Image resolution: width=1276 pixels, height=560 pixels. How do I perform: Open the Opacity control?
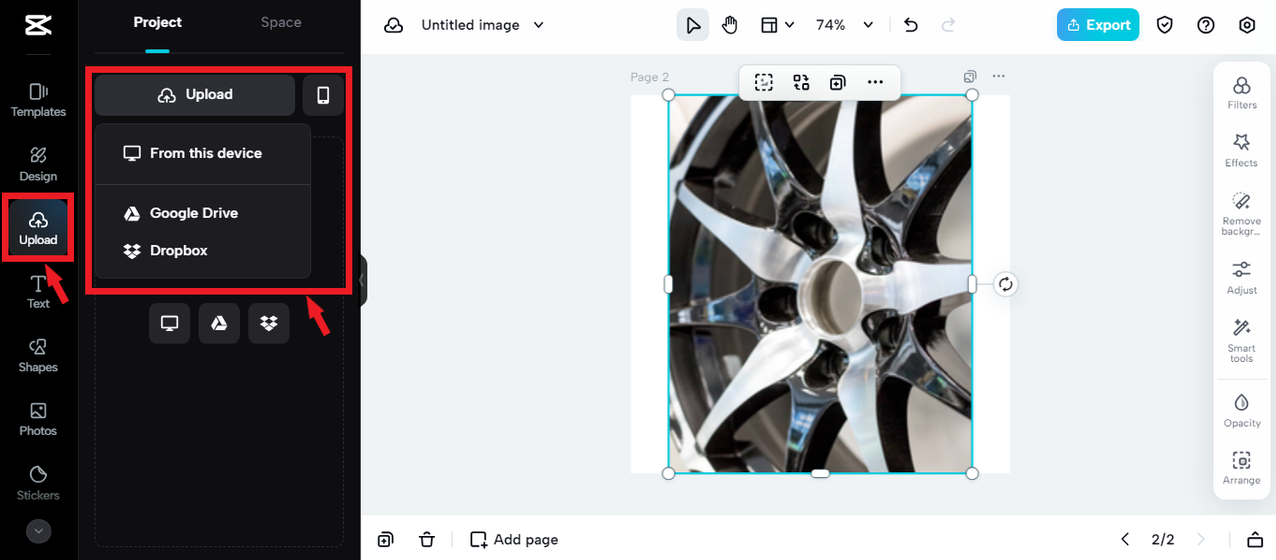[x=1242, y=410]
